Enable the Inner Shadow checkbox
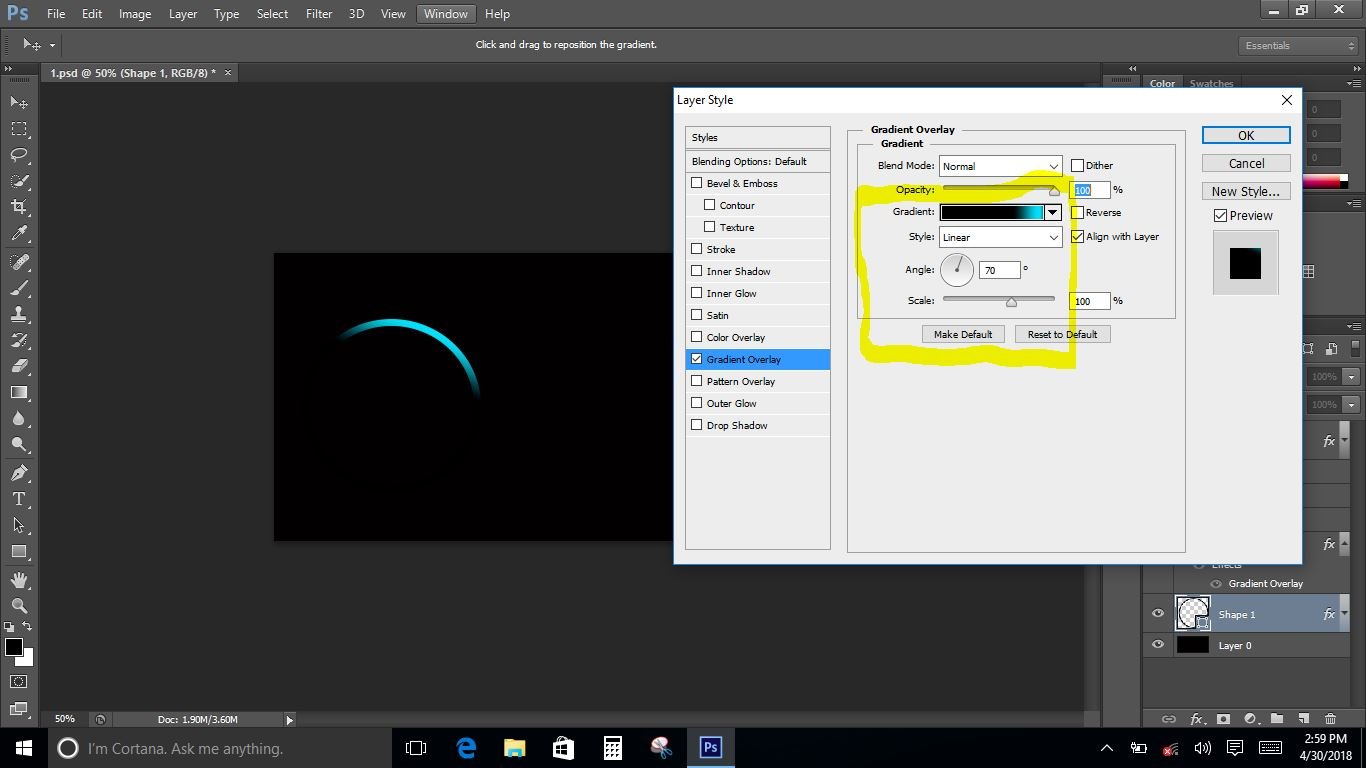 697,271
